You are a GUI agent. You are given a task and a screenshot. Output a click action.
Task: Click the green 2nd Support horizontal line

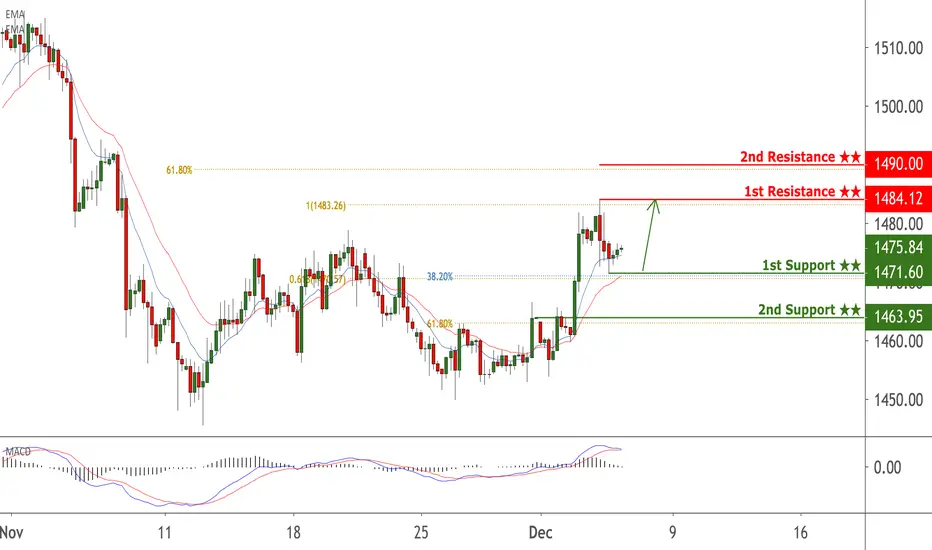point(698,318)
